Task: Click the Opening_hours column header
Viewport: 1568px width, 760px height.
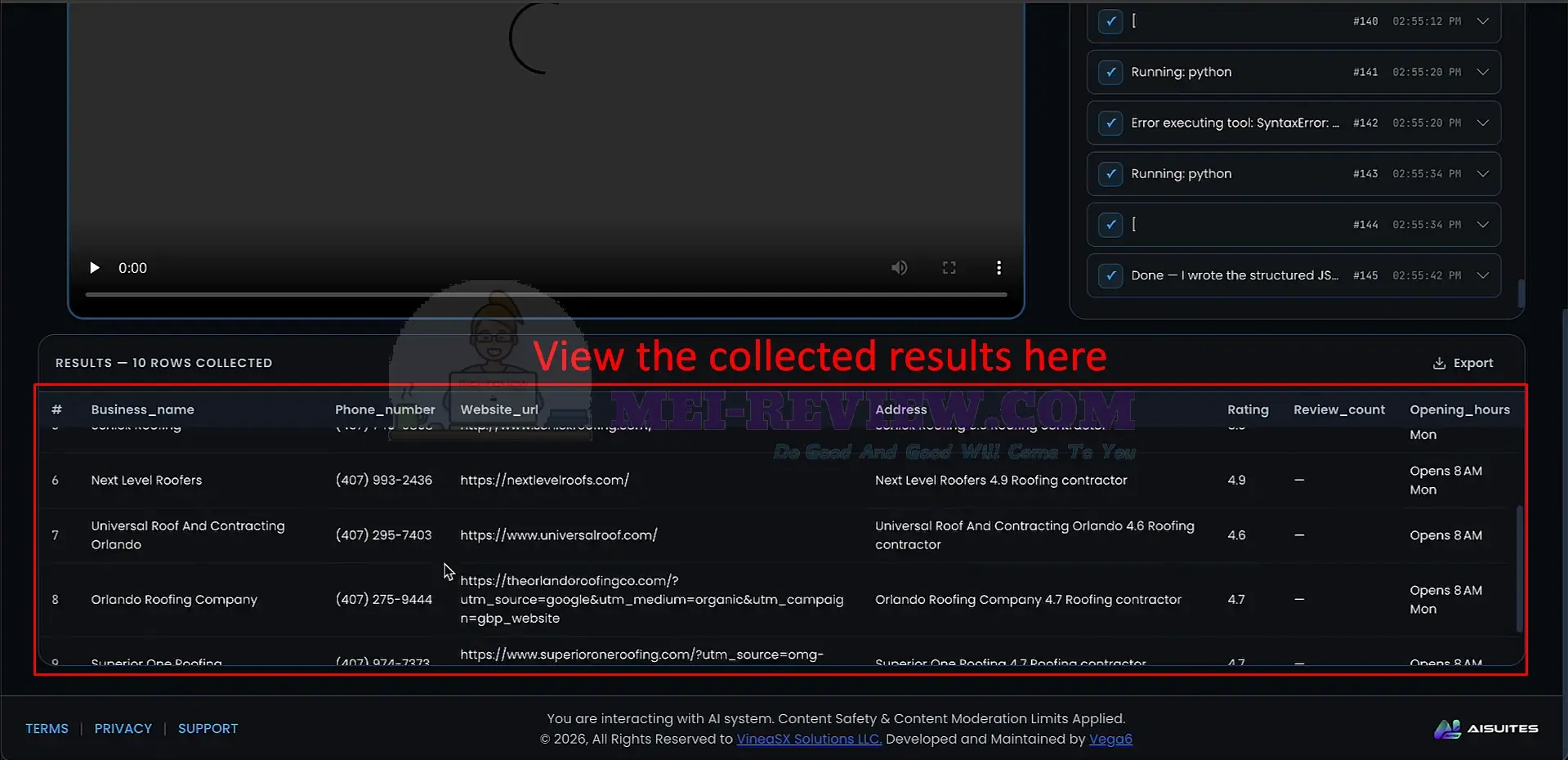Action: [1459, 409]
